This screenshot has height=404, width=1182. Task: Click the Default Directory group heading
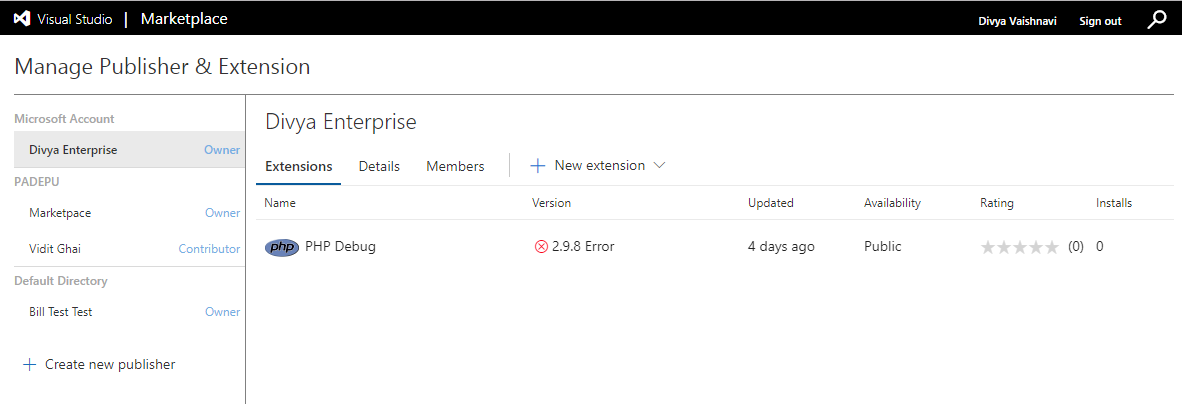pyautogui.click(x=61, y=281)
